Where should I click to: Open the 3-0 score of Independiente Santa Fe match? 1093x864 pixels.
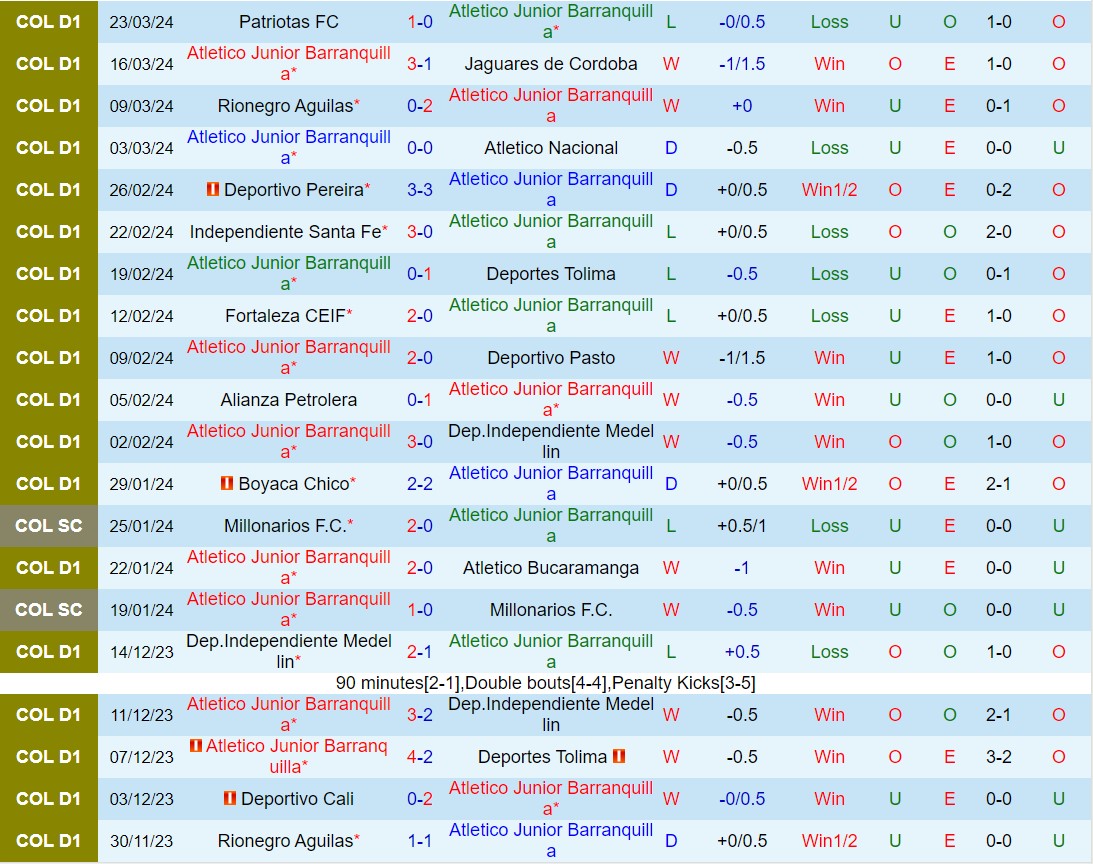coord(420,232)
